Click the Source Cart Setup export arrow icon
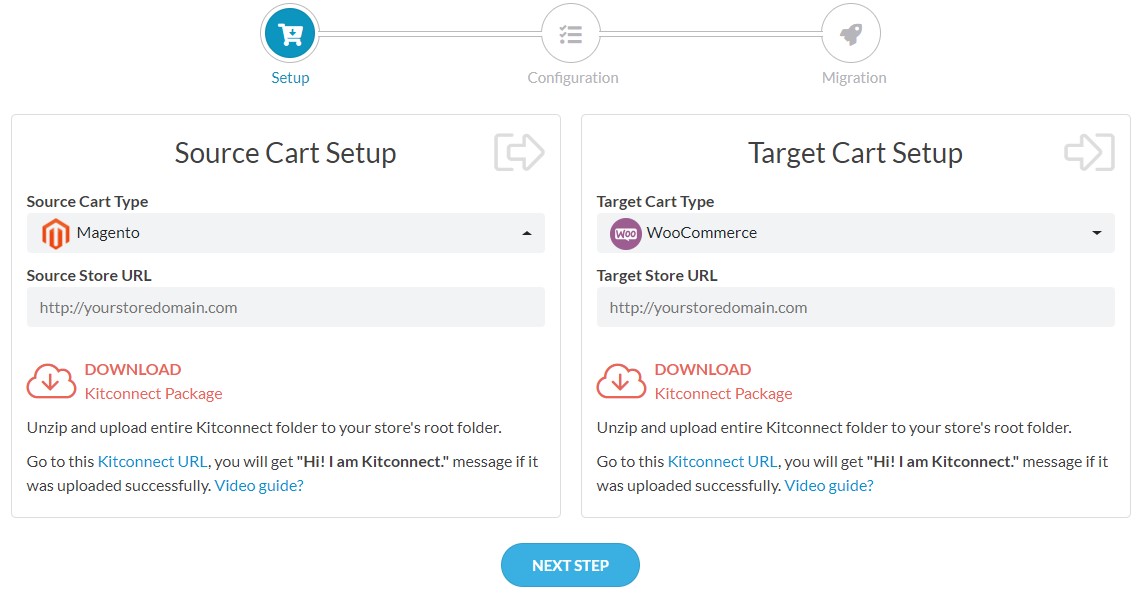This screenshot has width=1141, height=596. [519, 152]
